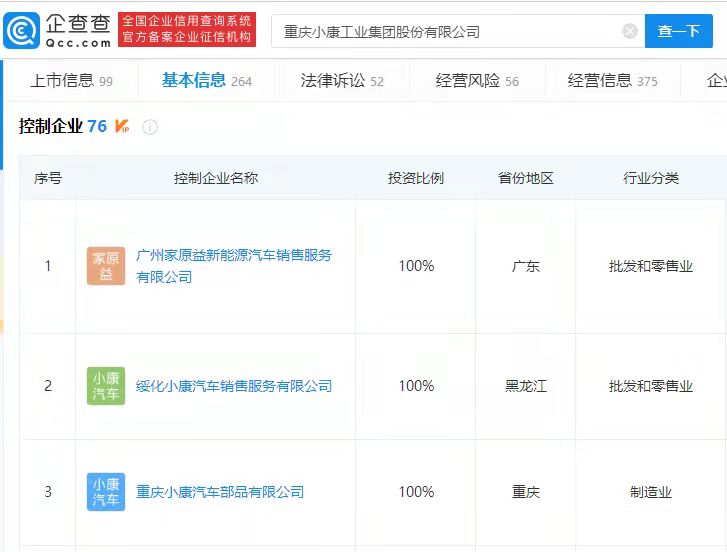
Task: Click the 序号 column header
Action: tap(47, 178)
